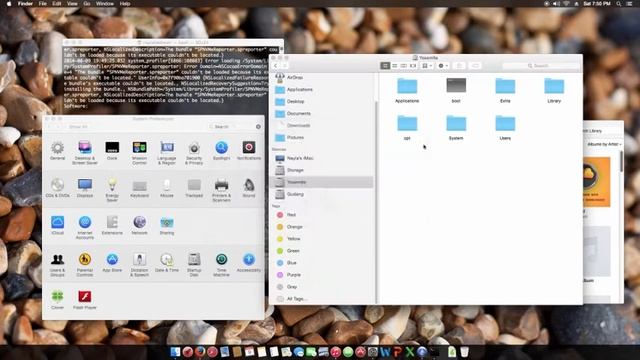640x360 pixels.
Task: Open Internet Accounts preferences
Action: (85, 227)
